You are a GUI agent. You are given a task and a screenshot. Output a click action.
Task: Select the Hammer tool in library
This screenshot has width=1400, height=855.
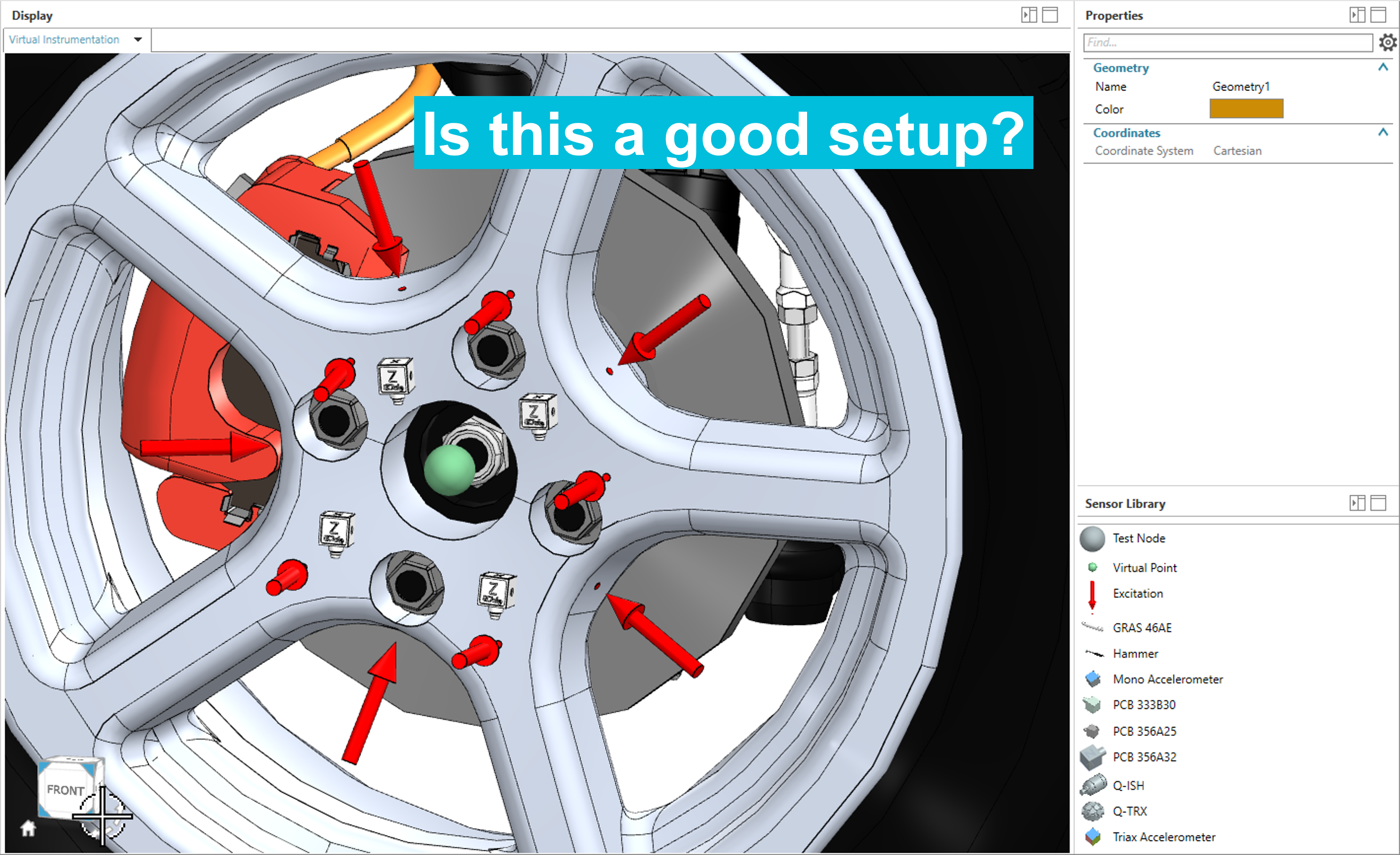pos(1135,654)
